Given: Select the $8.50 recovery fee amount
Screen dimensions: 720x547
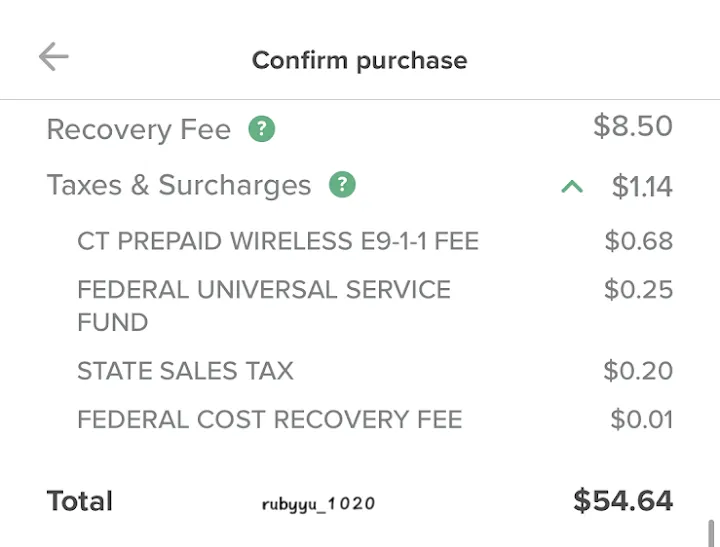Looking at the screenshot, I should coord(632,126).
